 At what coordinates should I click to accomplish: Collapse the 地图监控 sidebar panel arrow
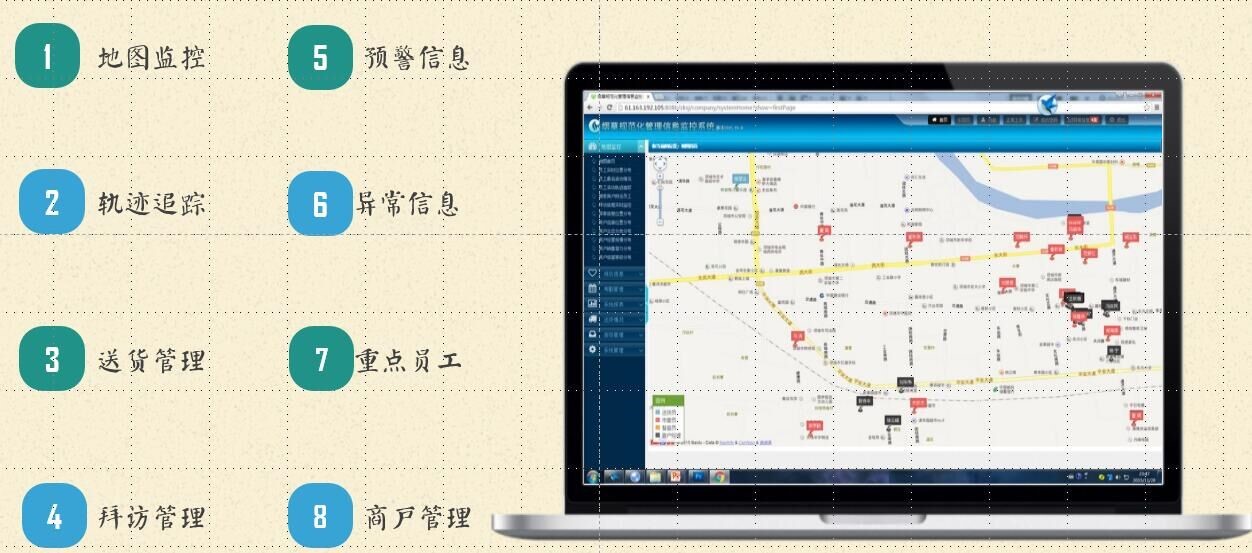tap(640, 146)
